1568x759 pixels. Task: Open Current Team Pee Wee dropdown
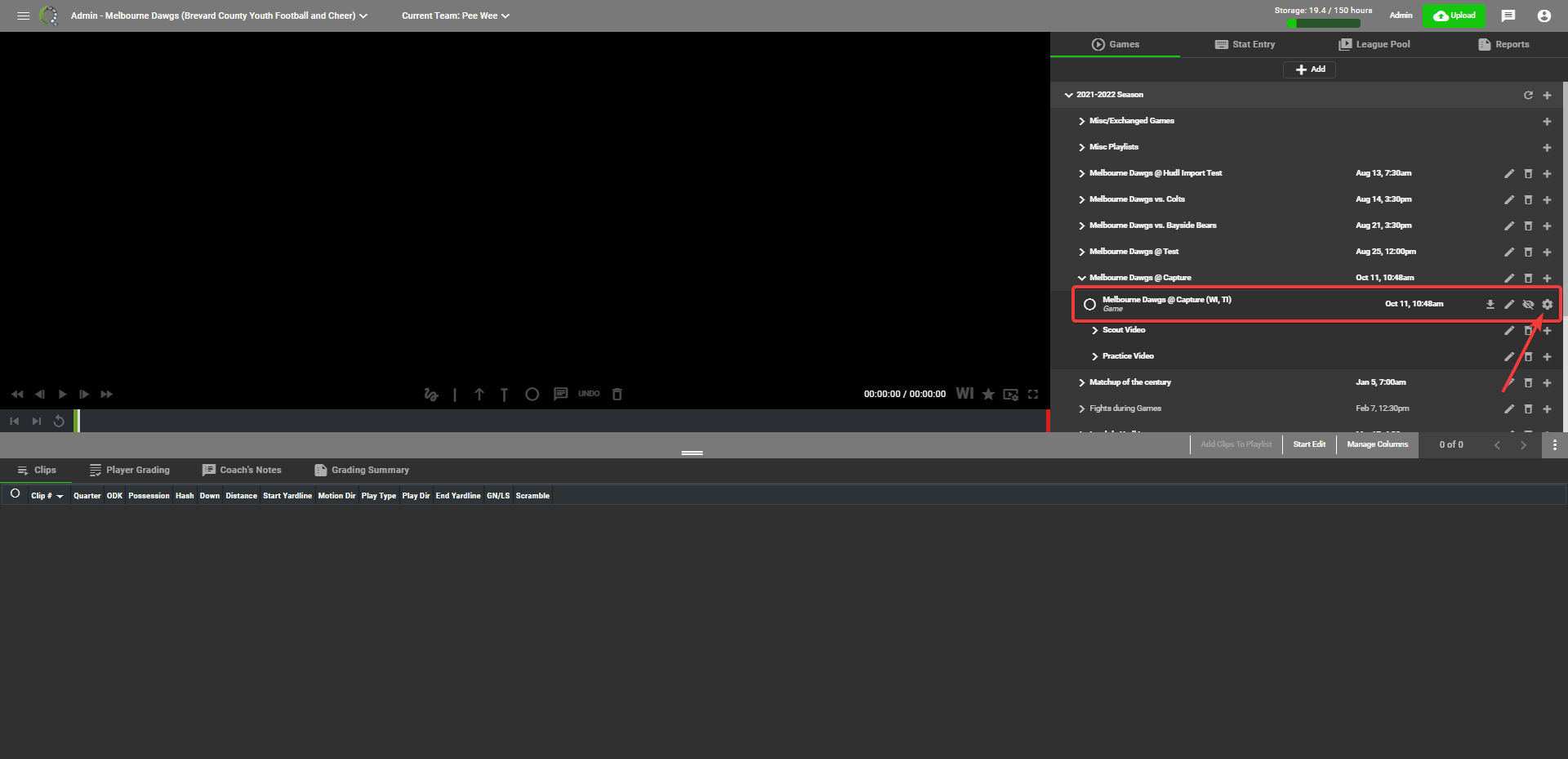tap(456, 16)
